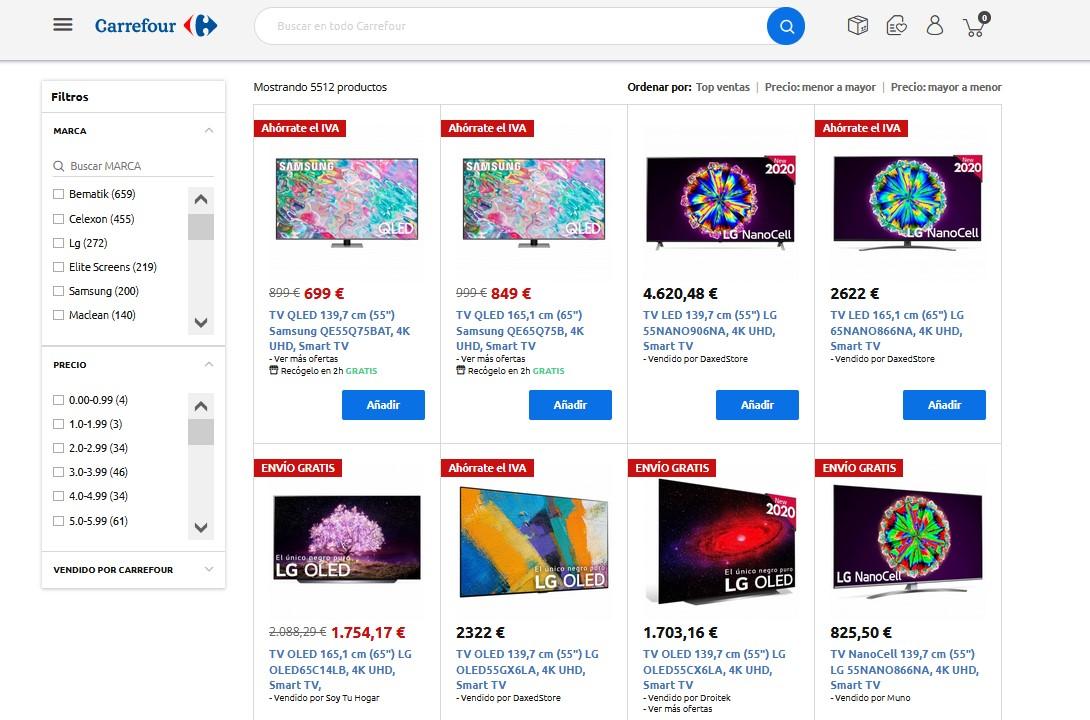1090x720 pixels.
Task: Open the loyalty card heart icon
Action: point(897,26)
